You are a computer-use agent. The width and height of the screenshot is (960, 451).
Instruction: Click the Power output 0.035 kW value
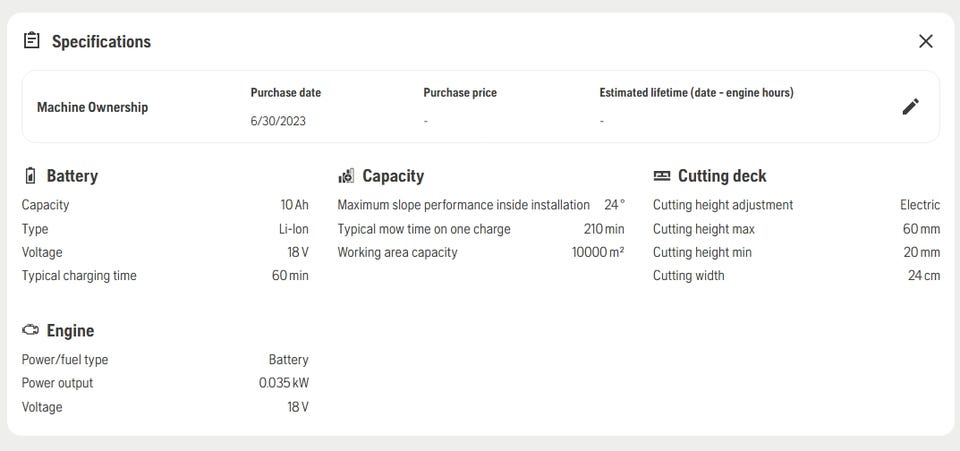pos(283,383)
